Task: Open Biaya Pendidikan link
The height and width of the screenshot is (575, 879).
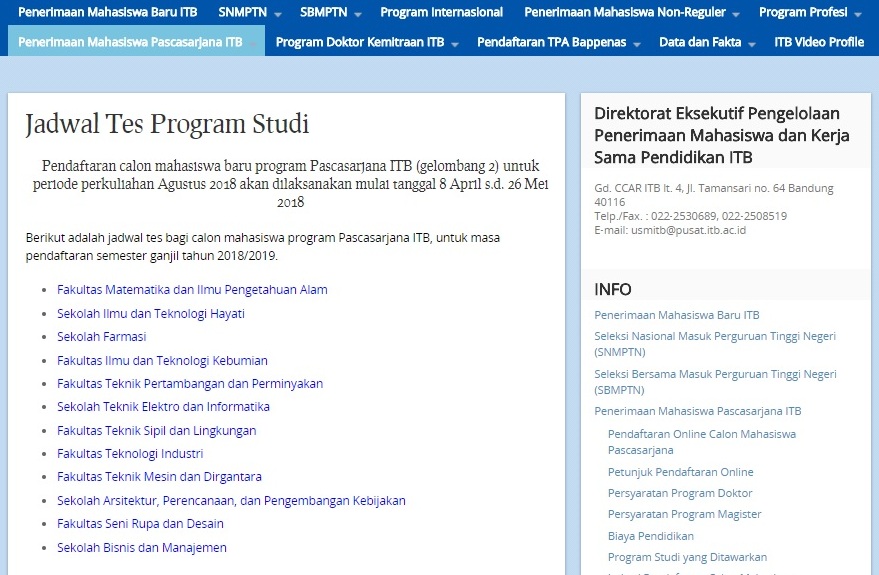Action: [650, 536]
